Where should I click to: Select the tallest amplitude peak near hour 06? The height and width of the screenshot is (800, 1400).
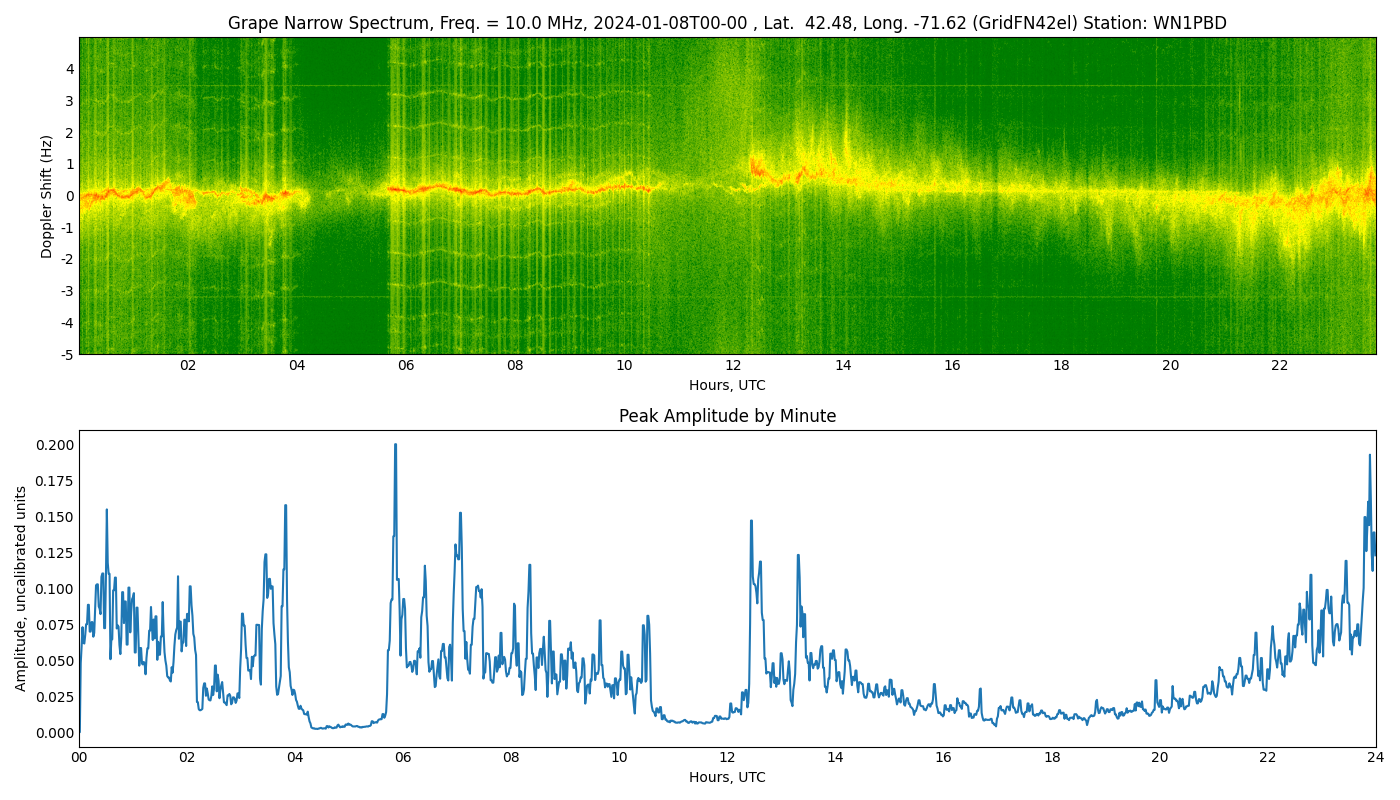pyautogui.click(x=395, y=446)
